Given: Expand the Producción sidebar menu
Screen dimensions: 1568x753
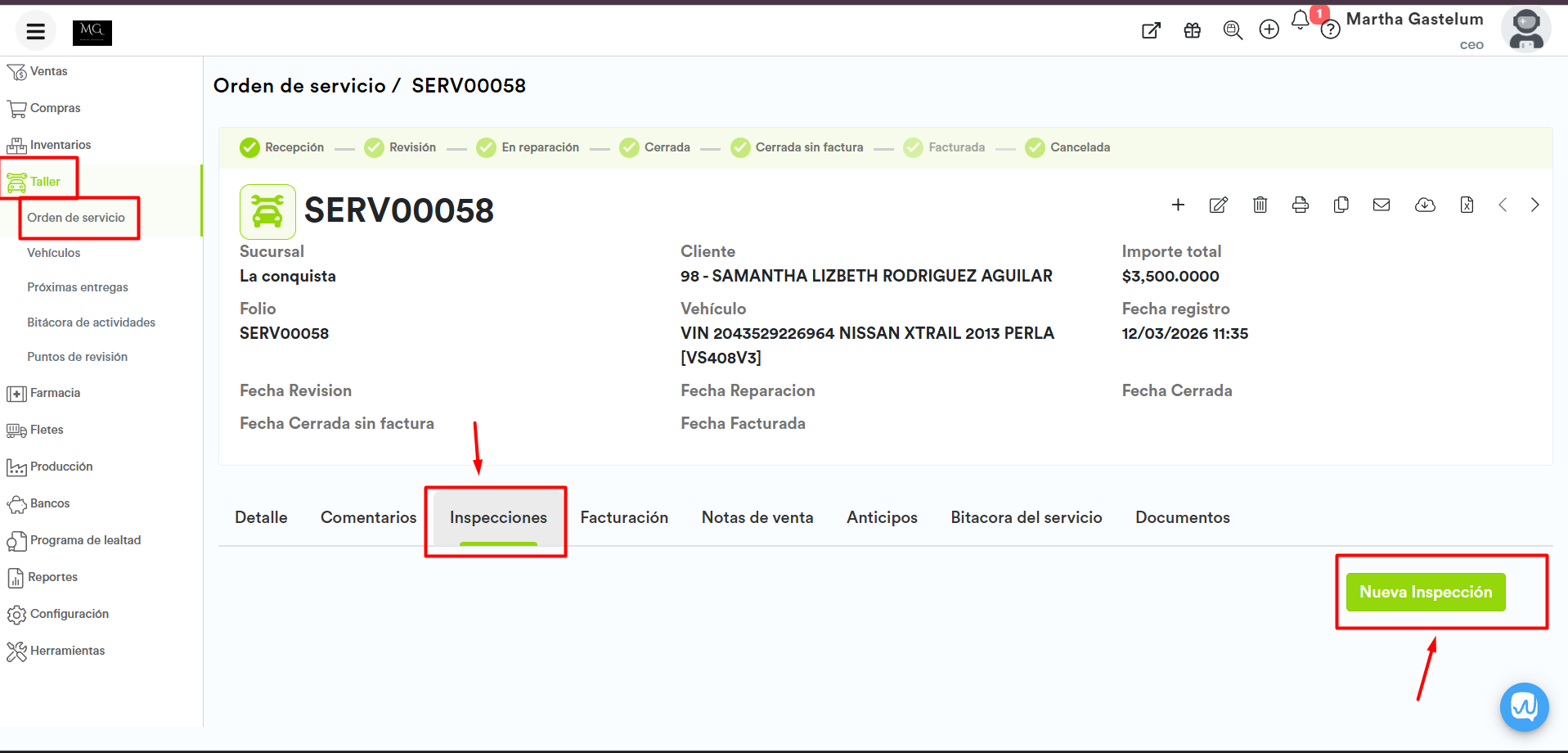Looking at the screenshot, I should [50, 467].
